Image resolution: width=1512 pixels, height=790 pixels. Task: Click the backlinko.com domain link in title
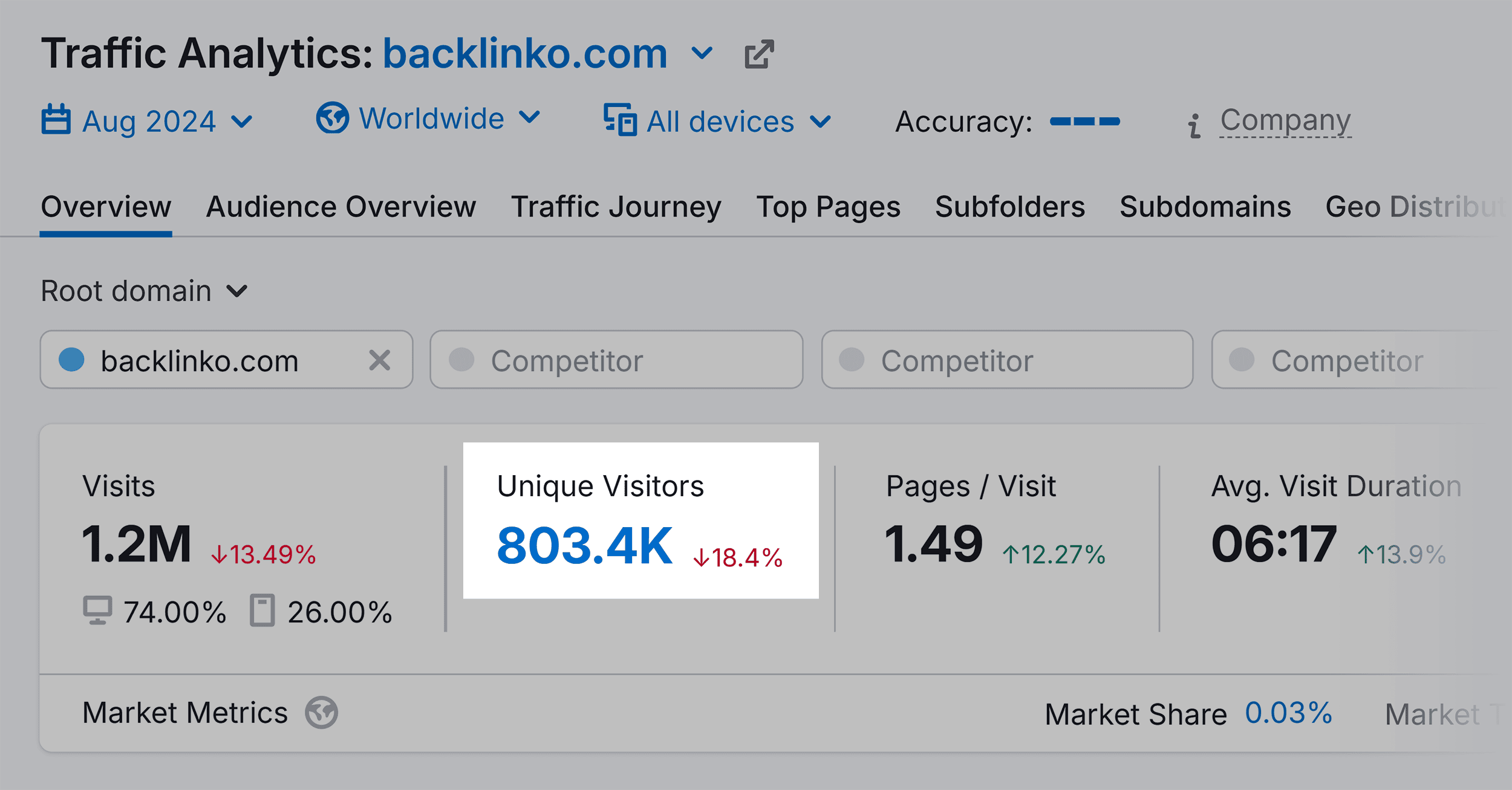click(526, 54)
